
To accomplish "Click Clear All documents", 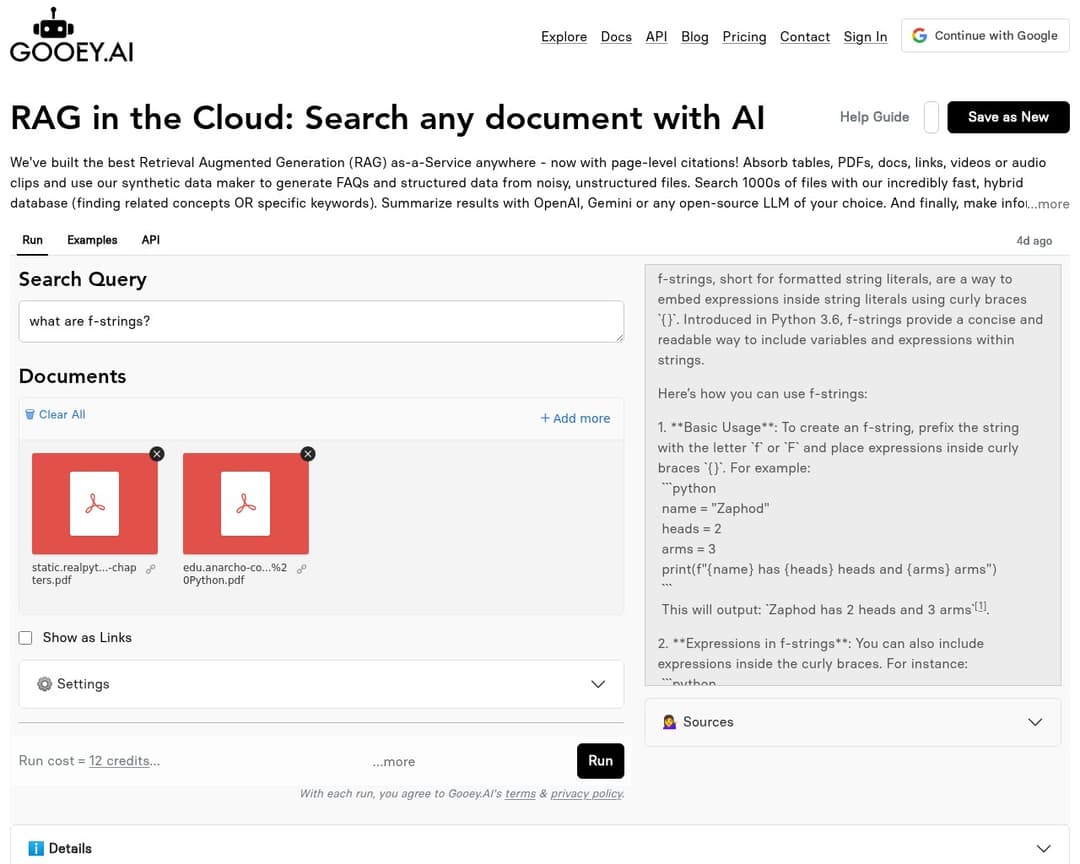I will coord(55,414).
